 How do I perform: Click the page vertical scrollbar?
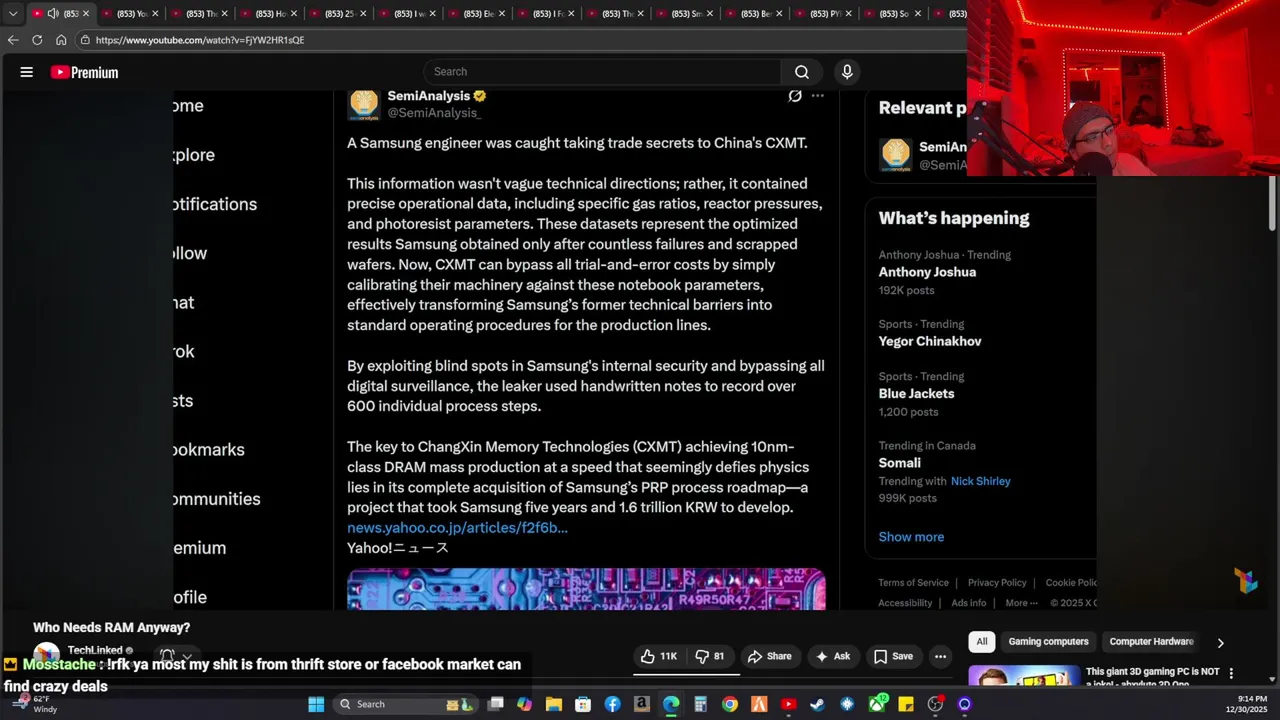1273,205
